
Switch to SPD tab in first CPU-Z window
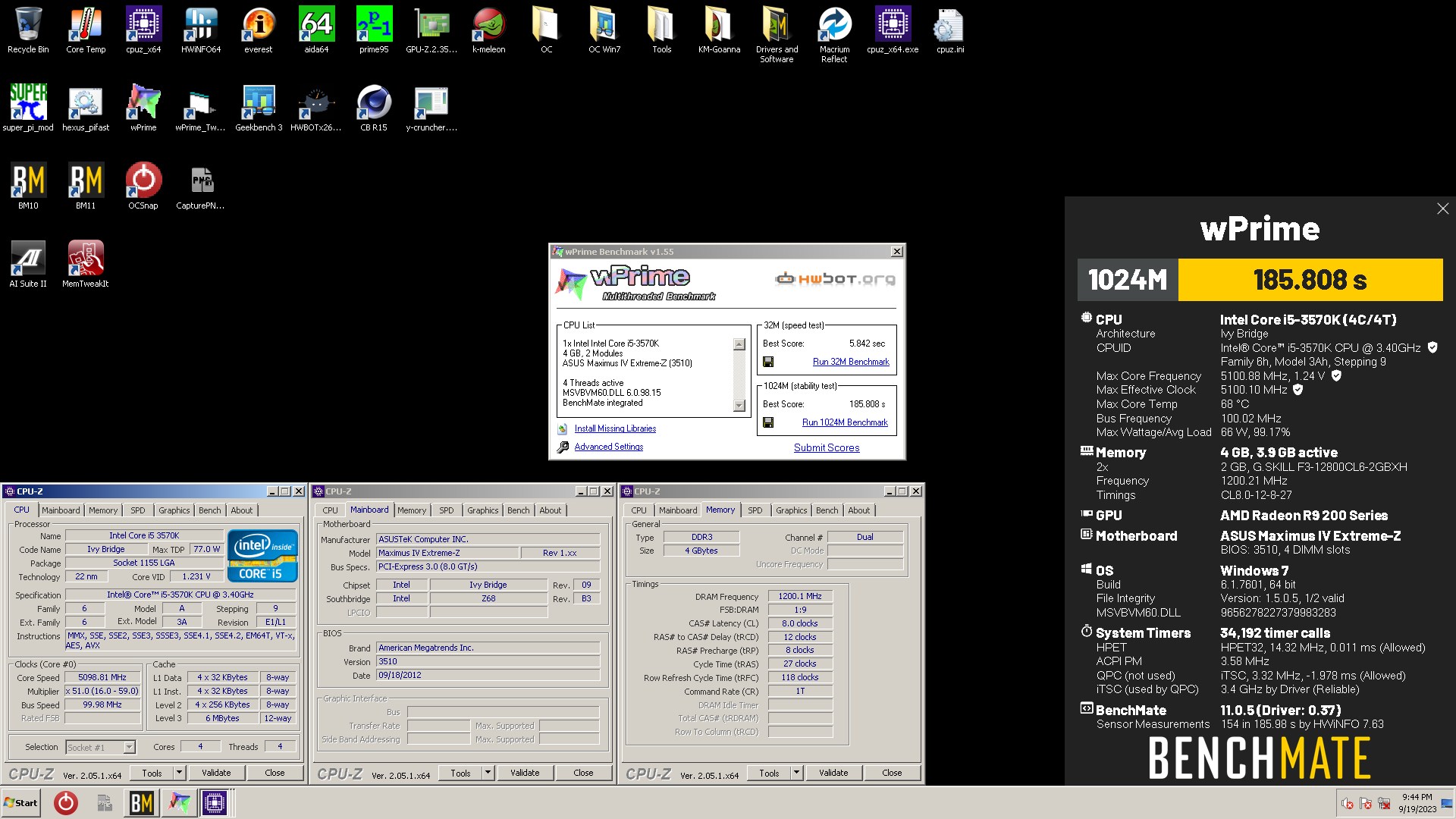137,510
